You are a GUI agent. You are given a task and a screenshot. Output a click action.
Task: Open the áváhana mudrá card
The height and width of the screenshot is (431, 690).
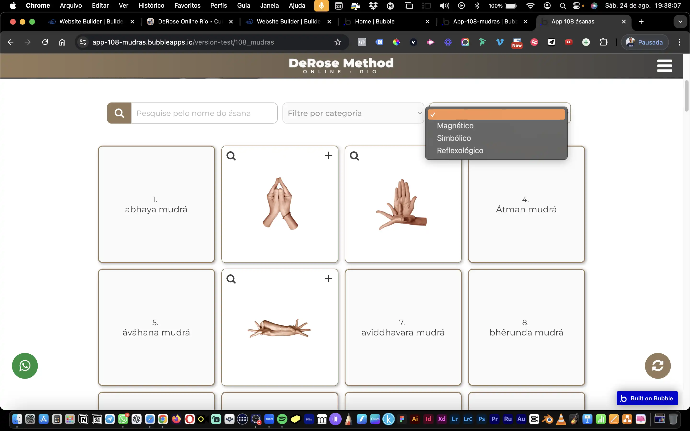pyautogui.click(x=156, y=328)
